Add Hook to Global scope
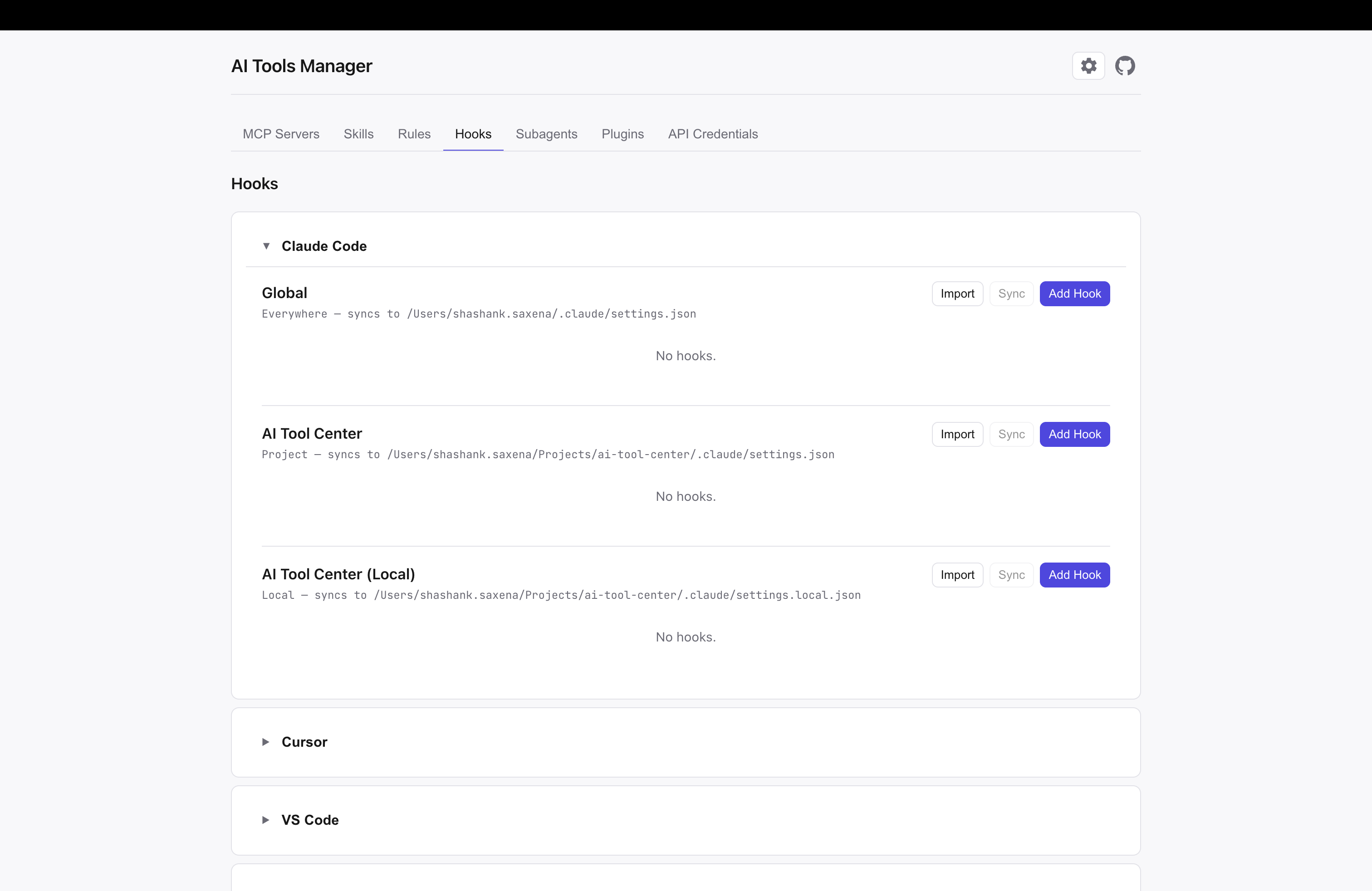The image size is (1372, 891). coord(1074,294)
